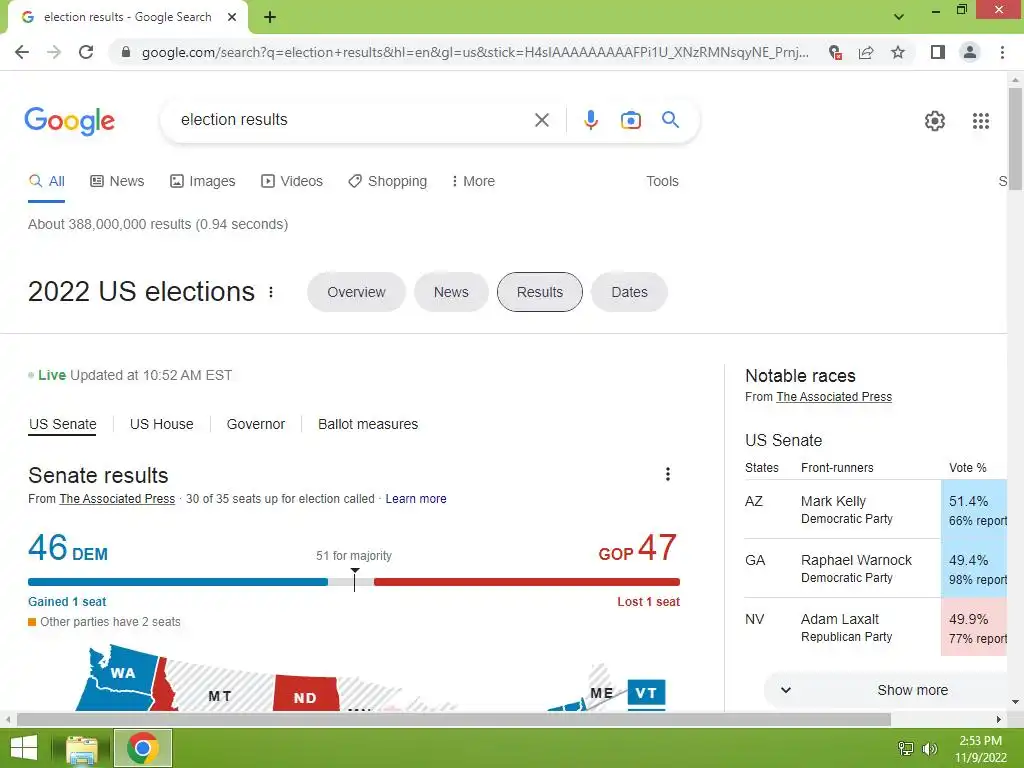
Task: Bookmark this page with star icon
Action: pyautogui.click(x=898, y=52)
